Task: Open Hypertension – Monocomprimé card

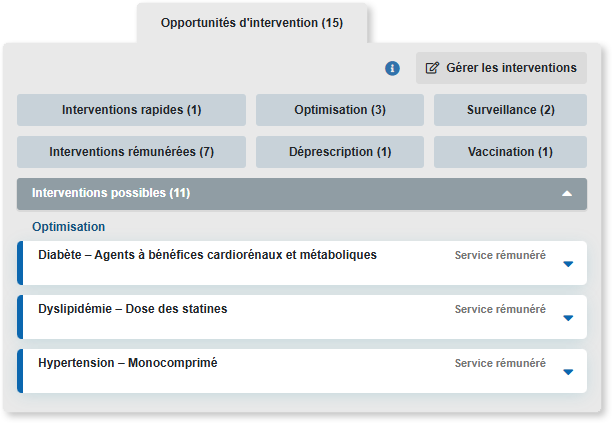Action: tap(302, 371)
